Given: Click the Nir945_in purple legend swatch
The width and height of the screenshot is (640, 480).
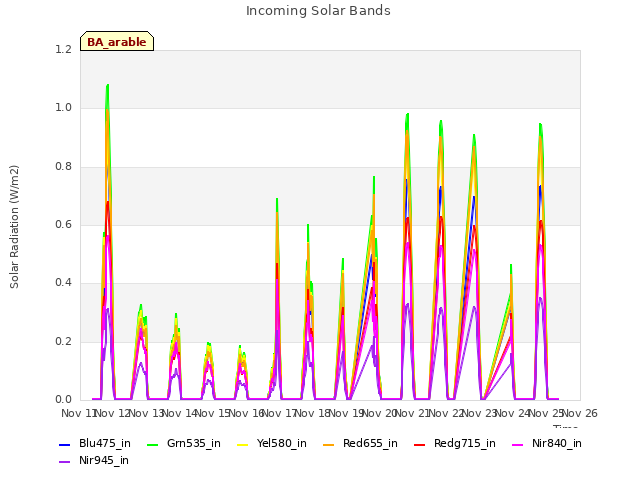Looking at the screenshot, I should [64, 462].
